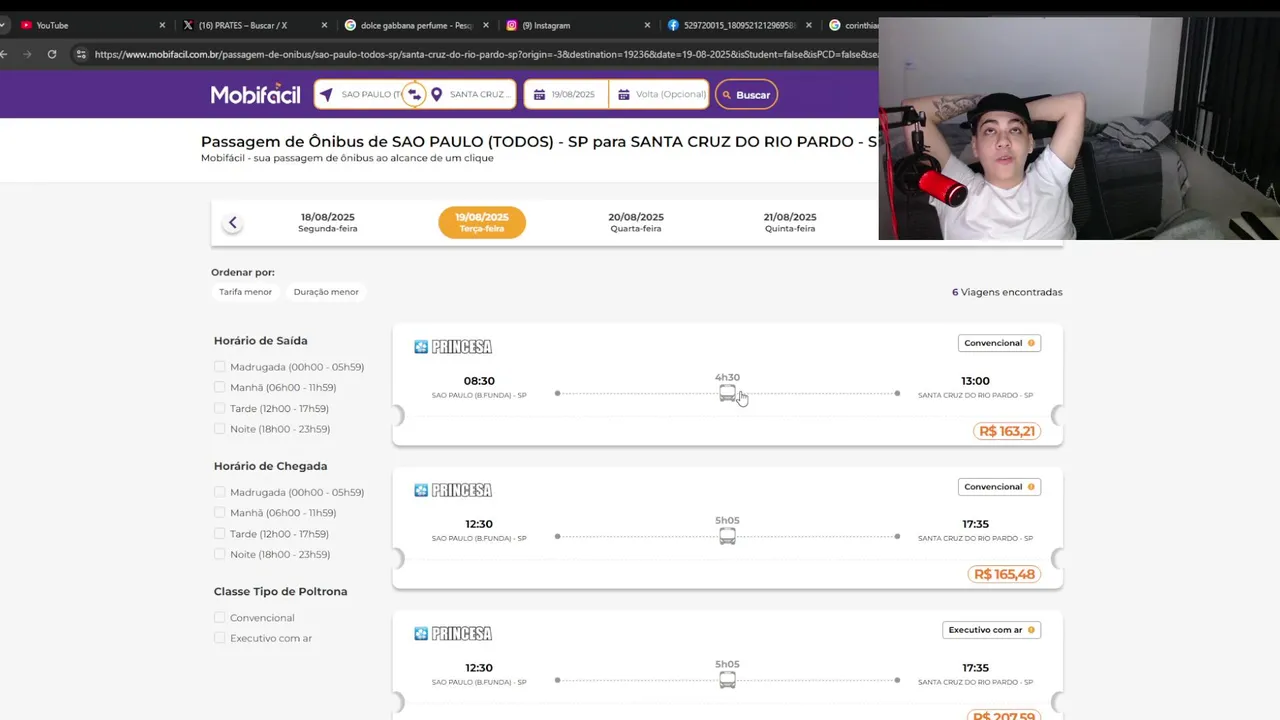This screenshot has width=1280, height=720.
Task: Select the R$ 165,48 price
Action: [x=1005, y=574]
